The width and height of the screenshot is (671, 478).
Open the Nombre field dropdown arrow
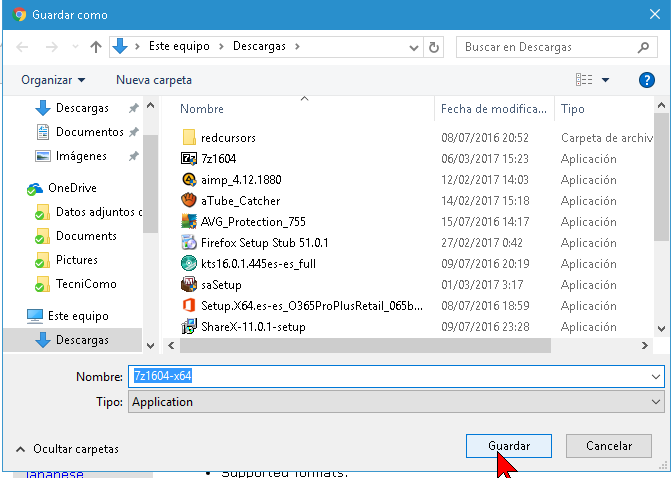click(x=656, y=377)
